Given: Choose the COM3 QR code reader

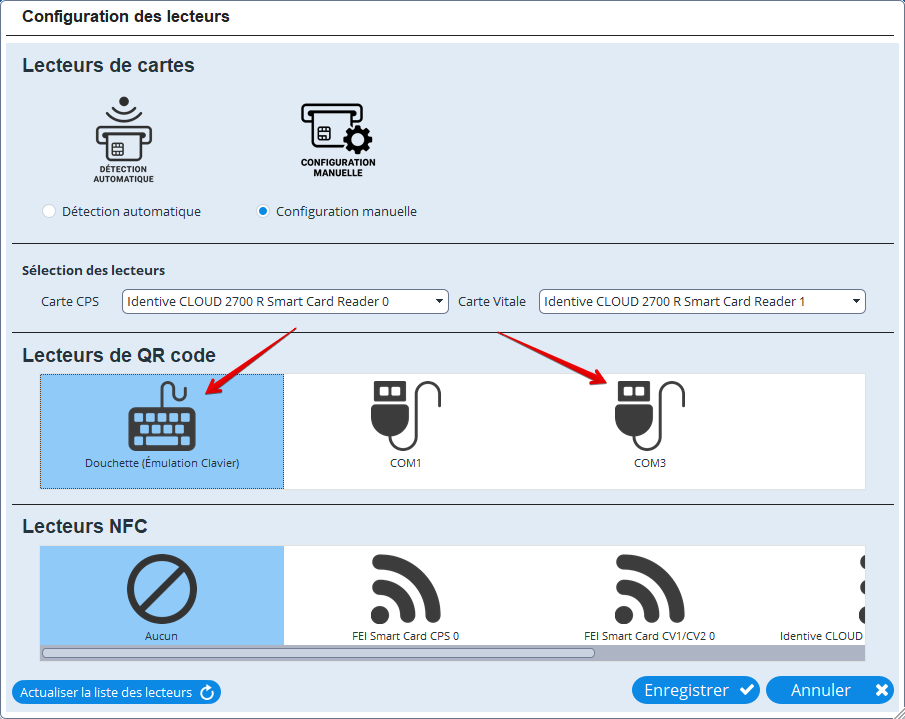Looking at the screenshot, I should tap(649, 420).
